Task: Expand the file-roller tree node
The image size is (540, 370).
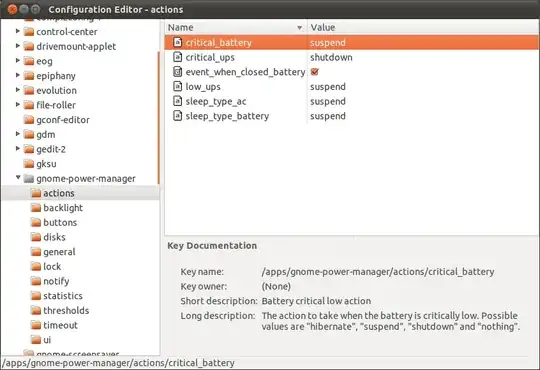Action: point(18,104)
